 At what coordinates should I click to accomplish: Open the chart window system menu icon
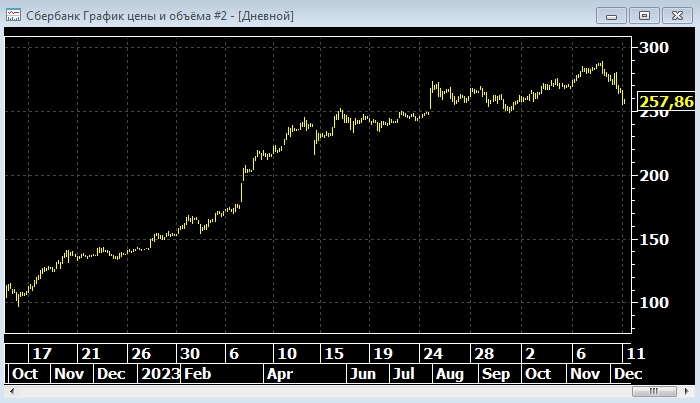(14, 15)
